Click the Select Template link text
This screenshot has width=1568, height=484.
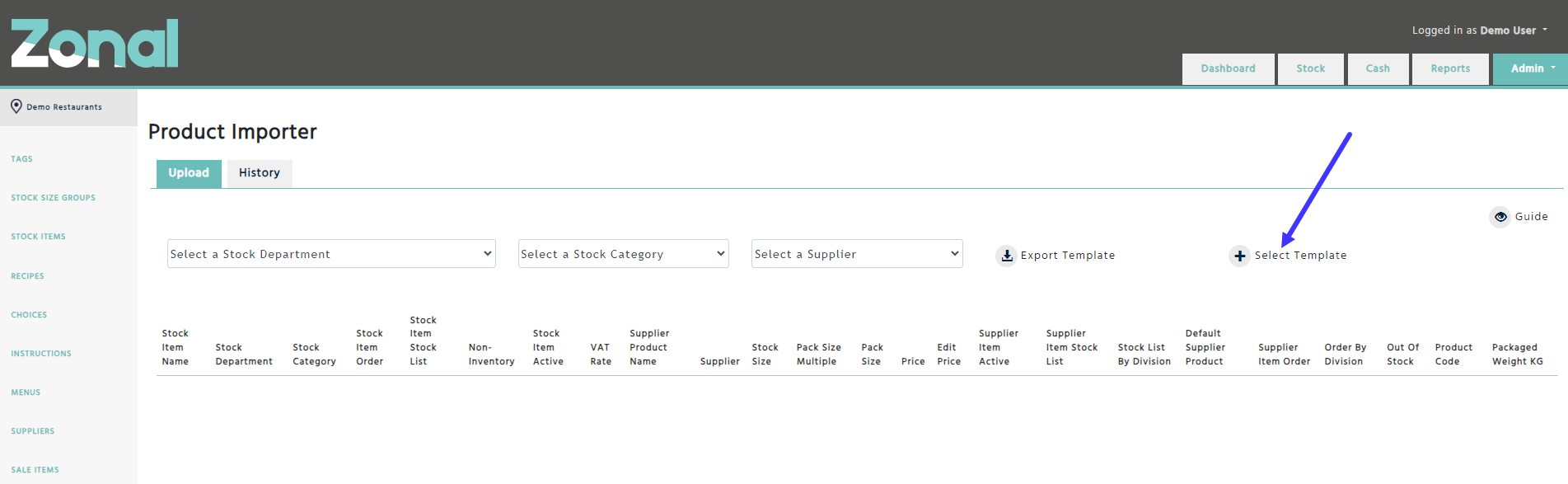tap(1300, 256)
